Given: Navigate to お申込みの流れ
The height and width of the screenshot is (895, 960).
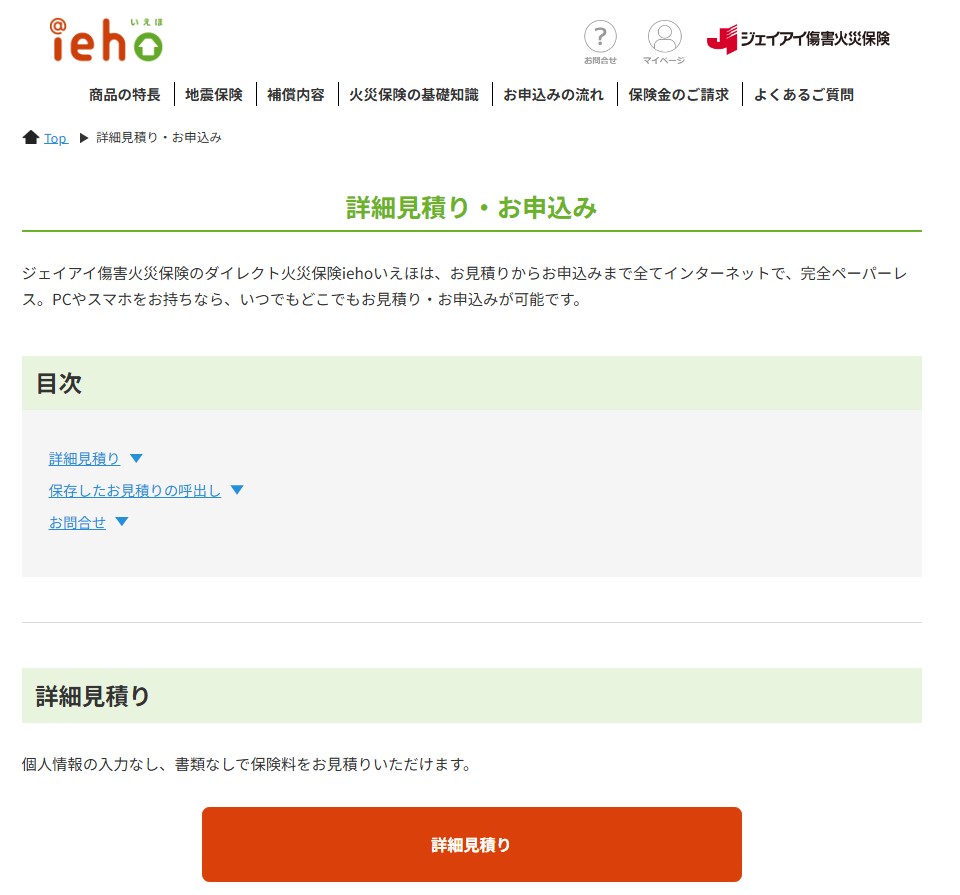Looking at the screenshot, I should point(554,95).
